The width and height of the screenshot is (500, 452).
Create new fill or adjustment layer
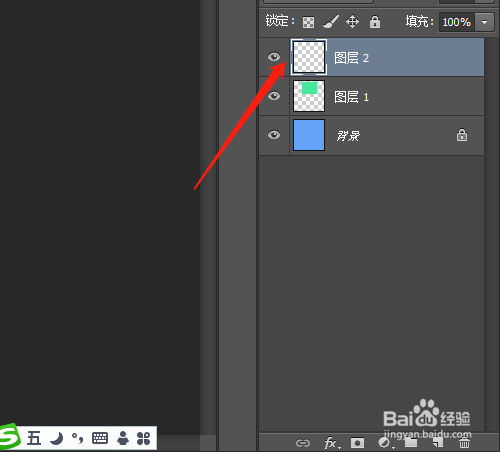tap(386, 443)
